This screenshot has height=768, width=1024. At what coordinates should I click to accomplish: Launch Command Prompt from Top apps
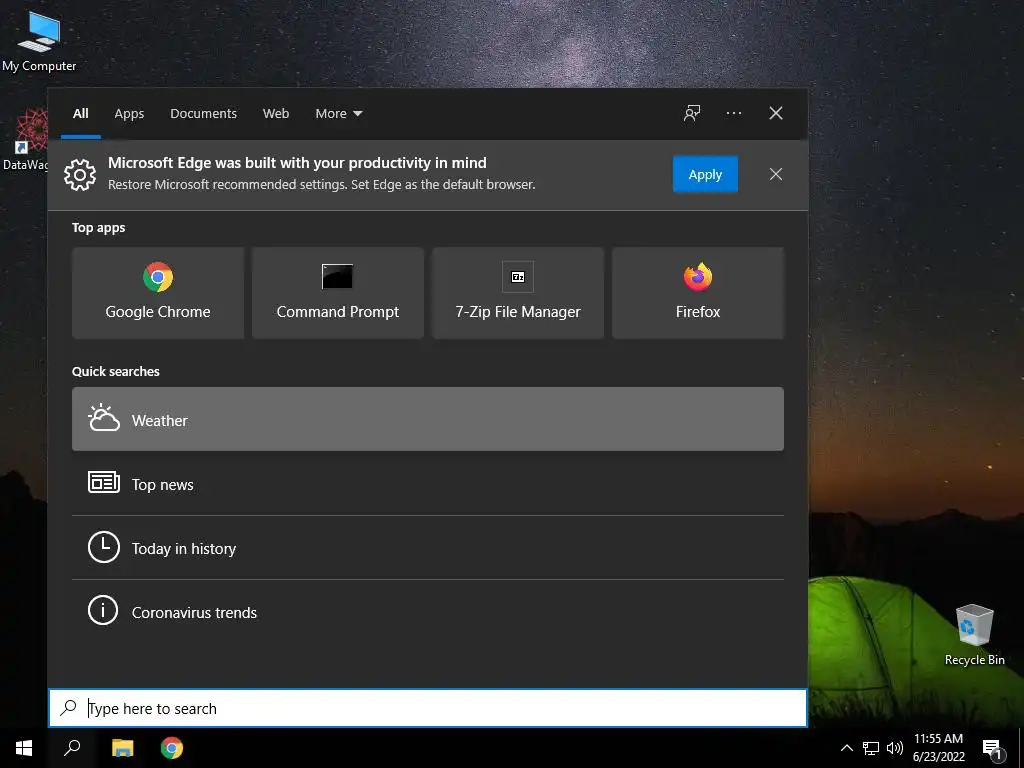338,293
